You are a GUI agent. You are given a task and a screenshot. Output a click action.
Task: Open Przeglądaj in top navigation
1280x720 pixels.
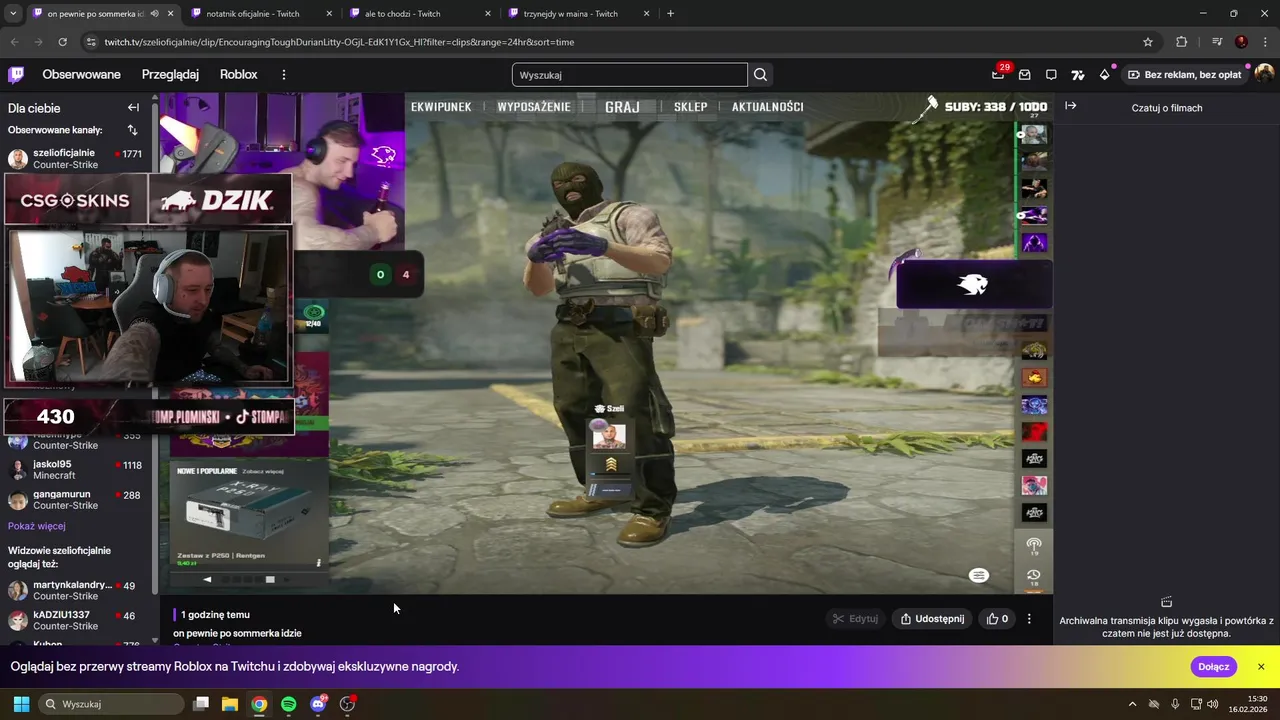coord(170,75)
